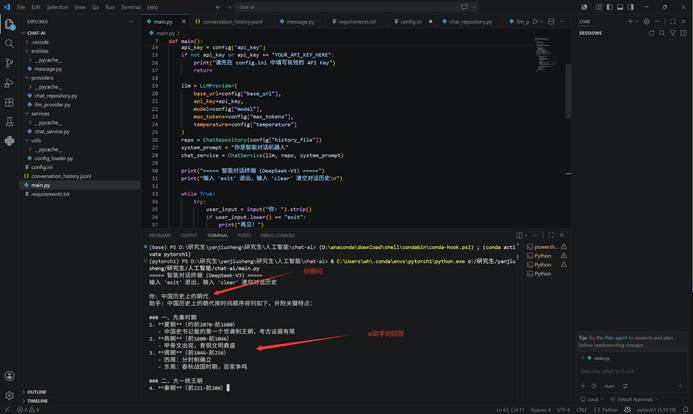Open notifications bell in status bar
The height and width of the screenshot is (414, 693).
[685, 410]
